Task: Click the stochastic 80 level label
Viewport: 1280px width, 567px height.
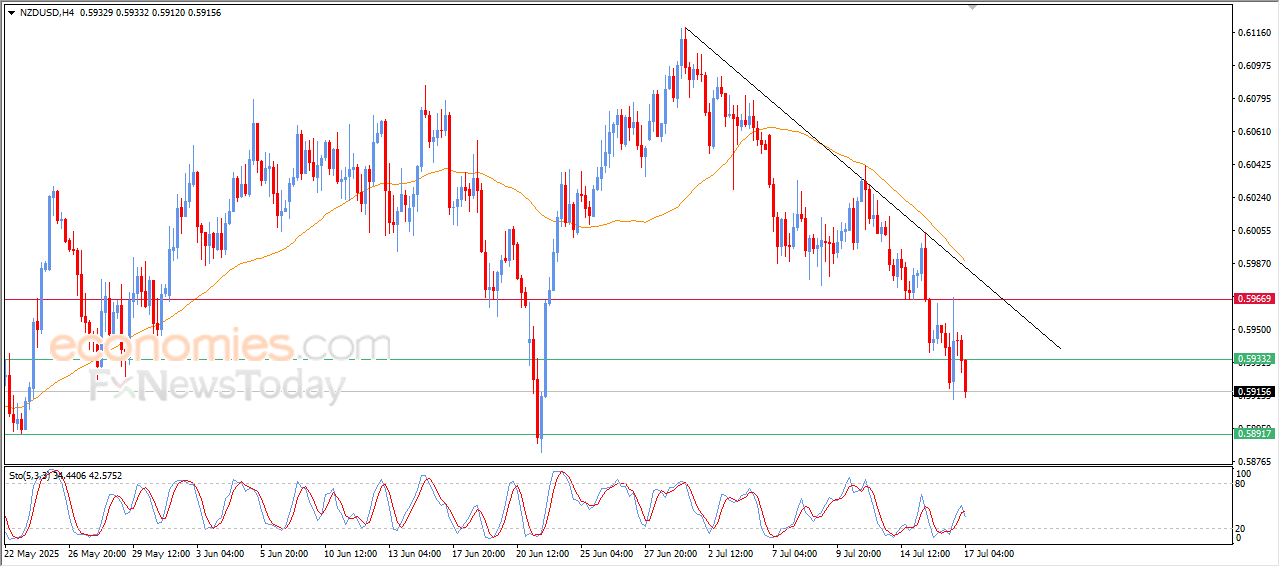Action: [1241, 484]
